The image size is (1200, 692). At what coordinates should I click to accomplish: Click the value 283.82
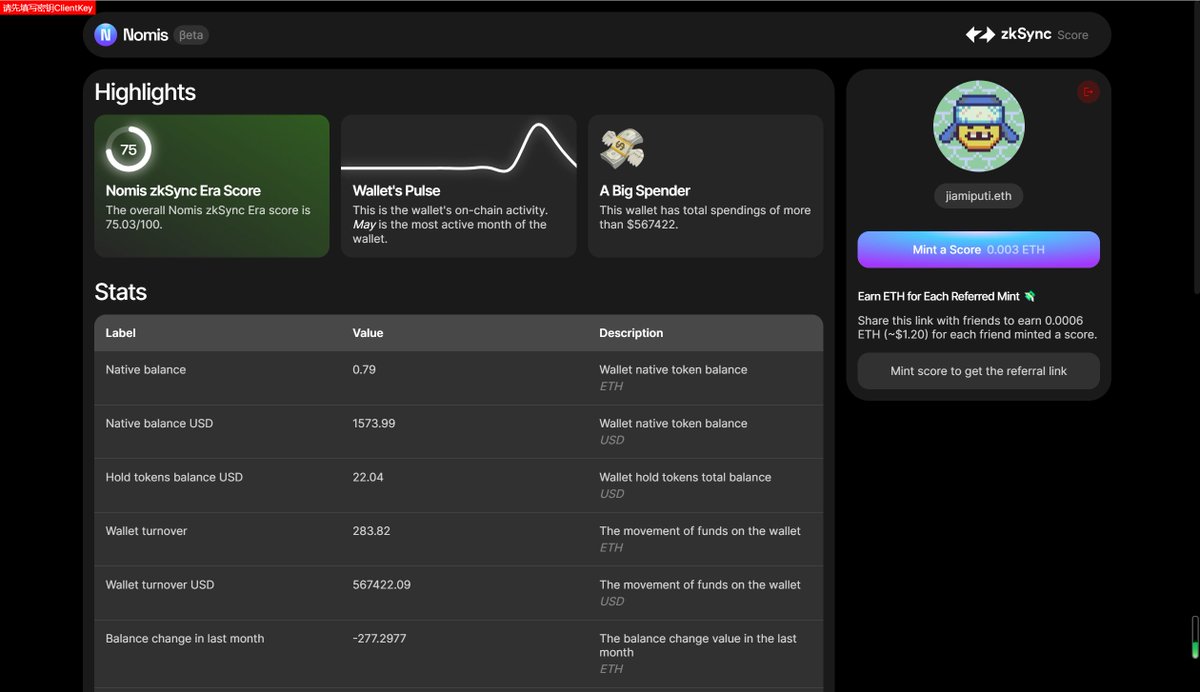click(371, 531)
